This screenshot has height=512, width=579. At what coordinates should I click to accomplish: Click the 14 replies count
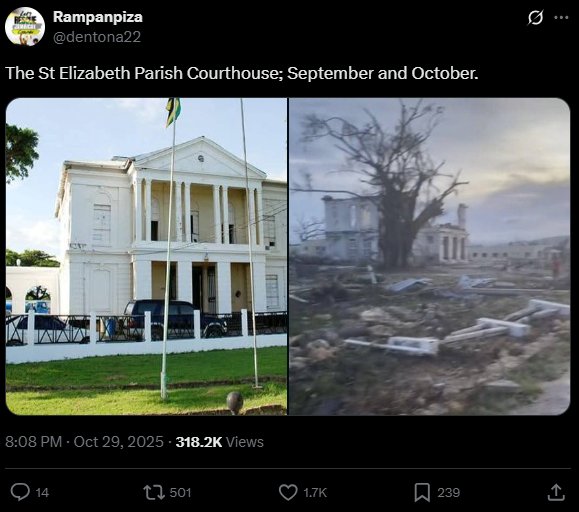click(42, 492)
